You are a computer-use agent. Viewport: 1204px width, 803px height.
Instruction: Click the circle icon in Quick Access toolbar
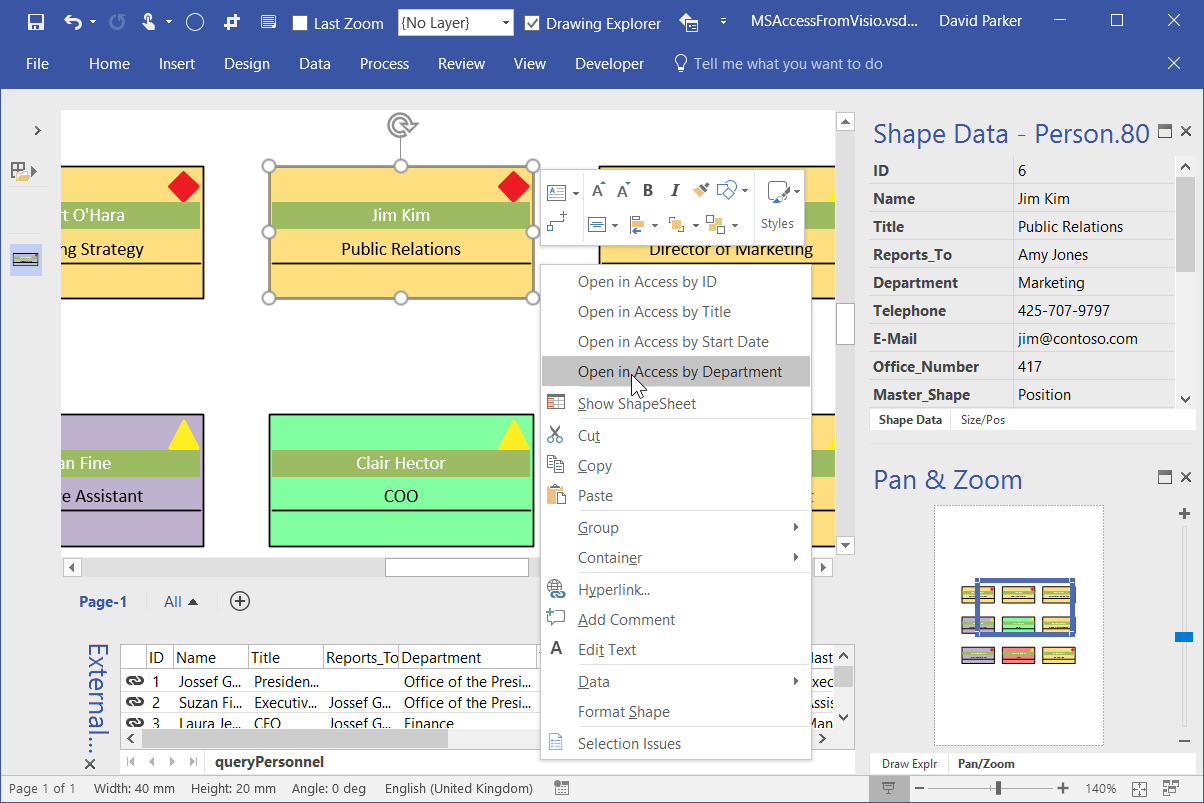pyautogui.click(x=195, y=22)
